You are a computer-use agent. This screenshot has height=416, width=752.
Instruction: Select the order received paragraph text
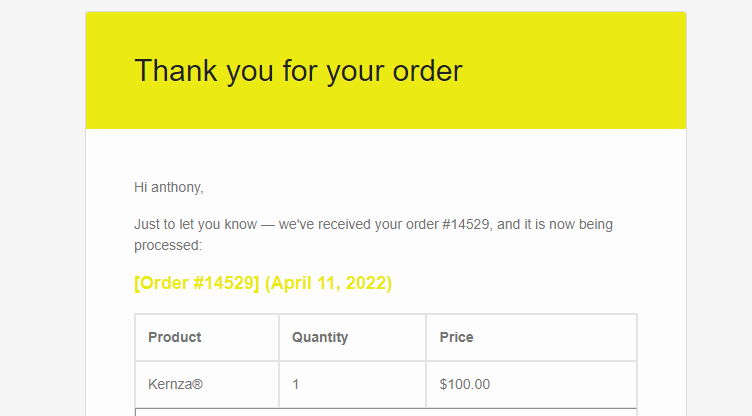(x=373, y=235)
